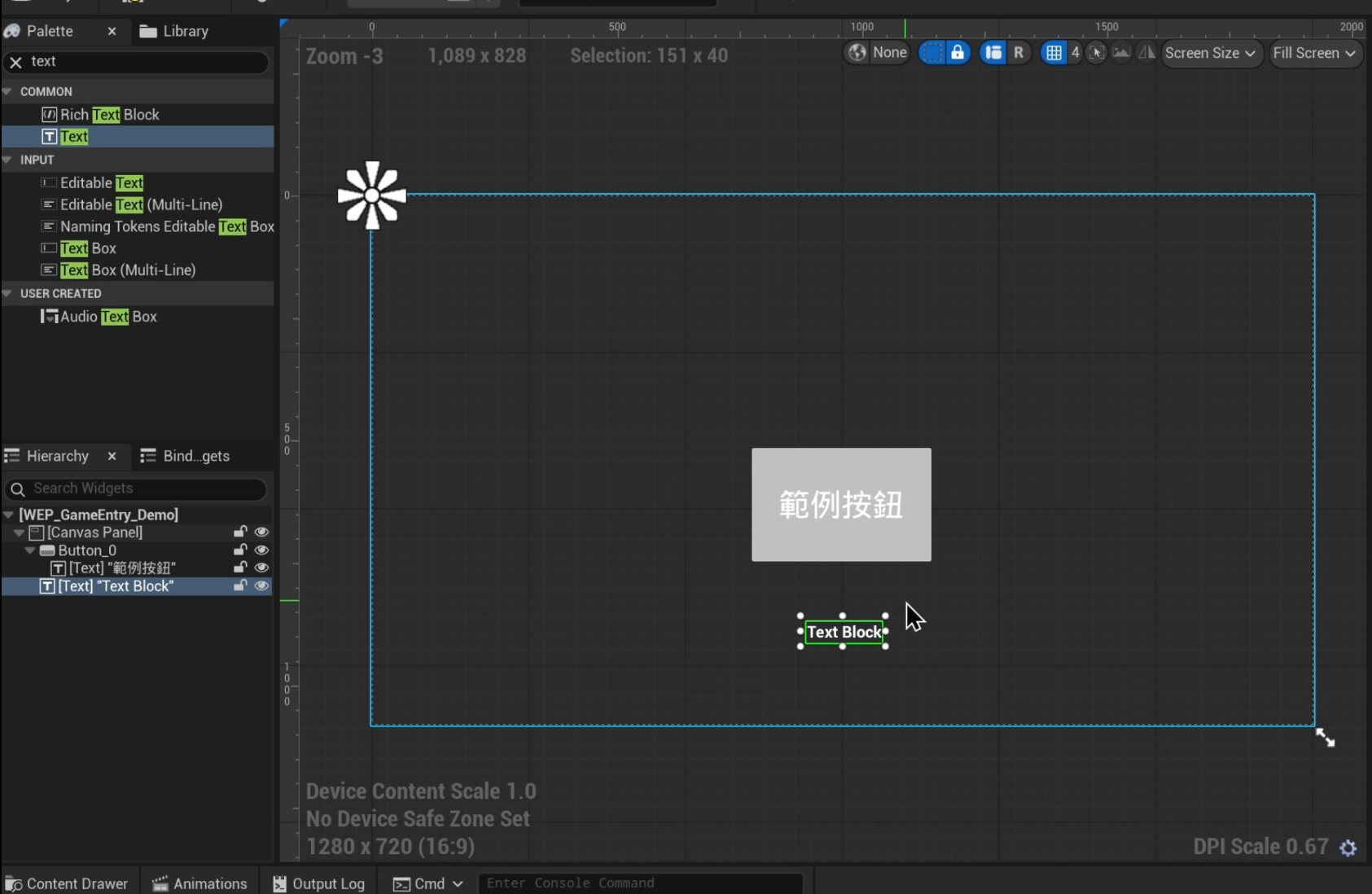Image resolution: width=1372 pixels, height=894 pixels.
Task: Toggle lock on Button_0 row
Action: (239, 550)
